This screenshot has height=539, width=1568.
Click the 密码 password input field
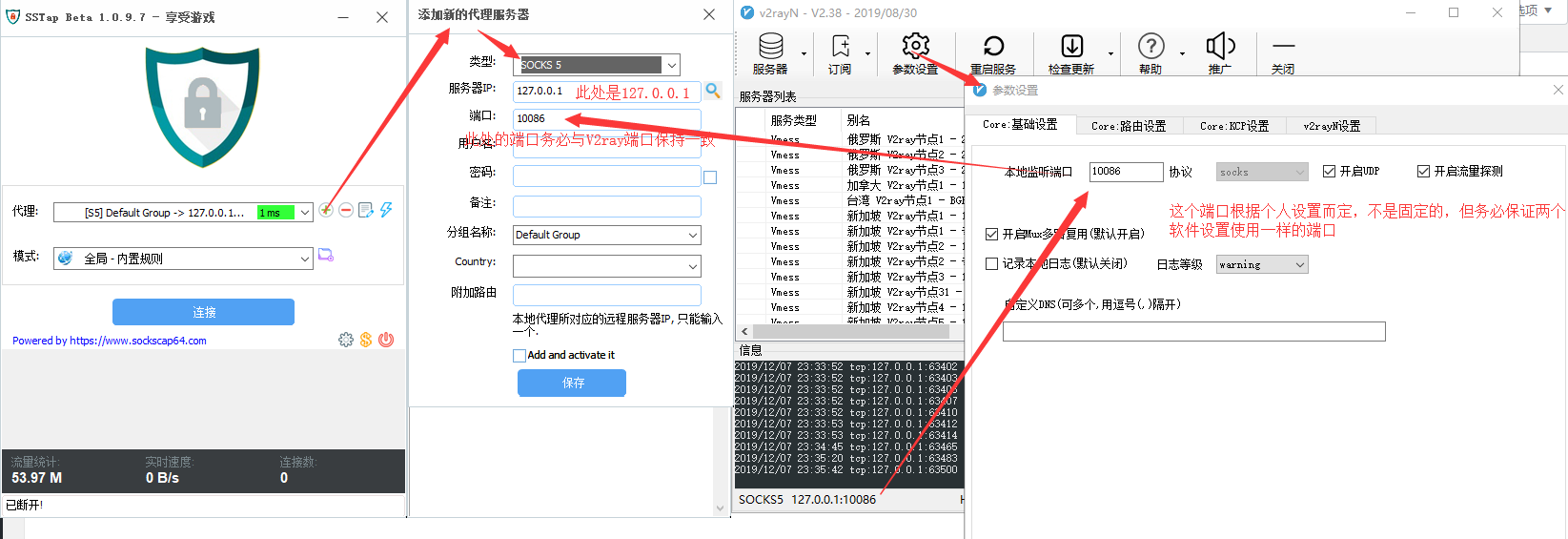(607, 176)
